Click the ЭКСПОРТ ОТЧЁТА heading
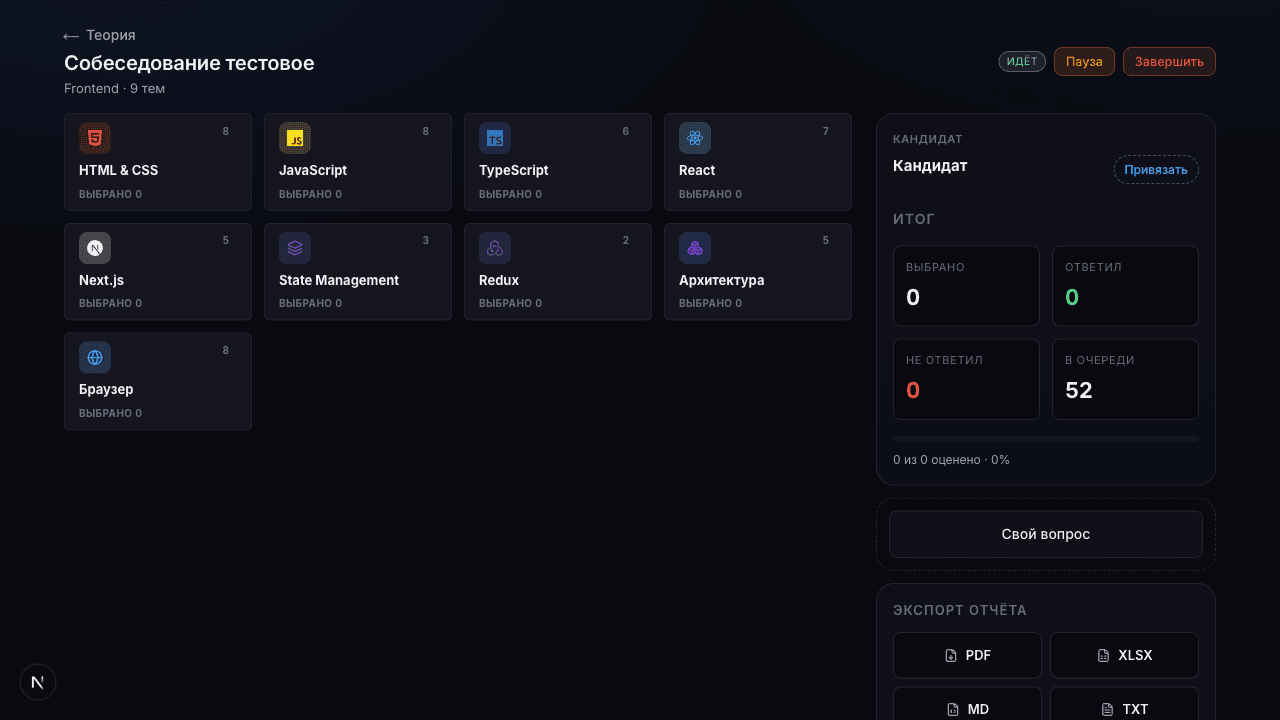The height and width of the screenshot is (720, 1280). [x=960, y=610]
